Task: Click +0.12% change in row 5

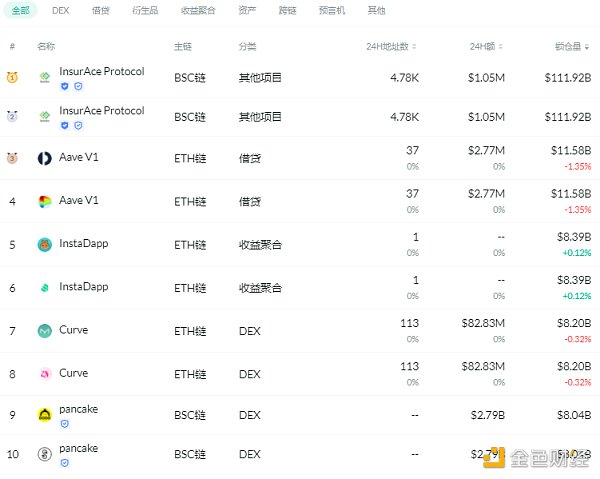Action: (x=577, y=253)
